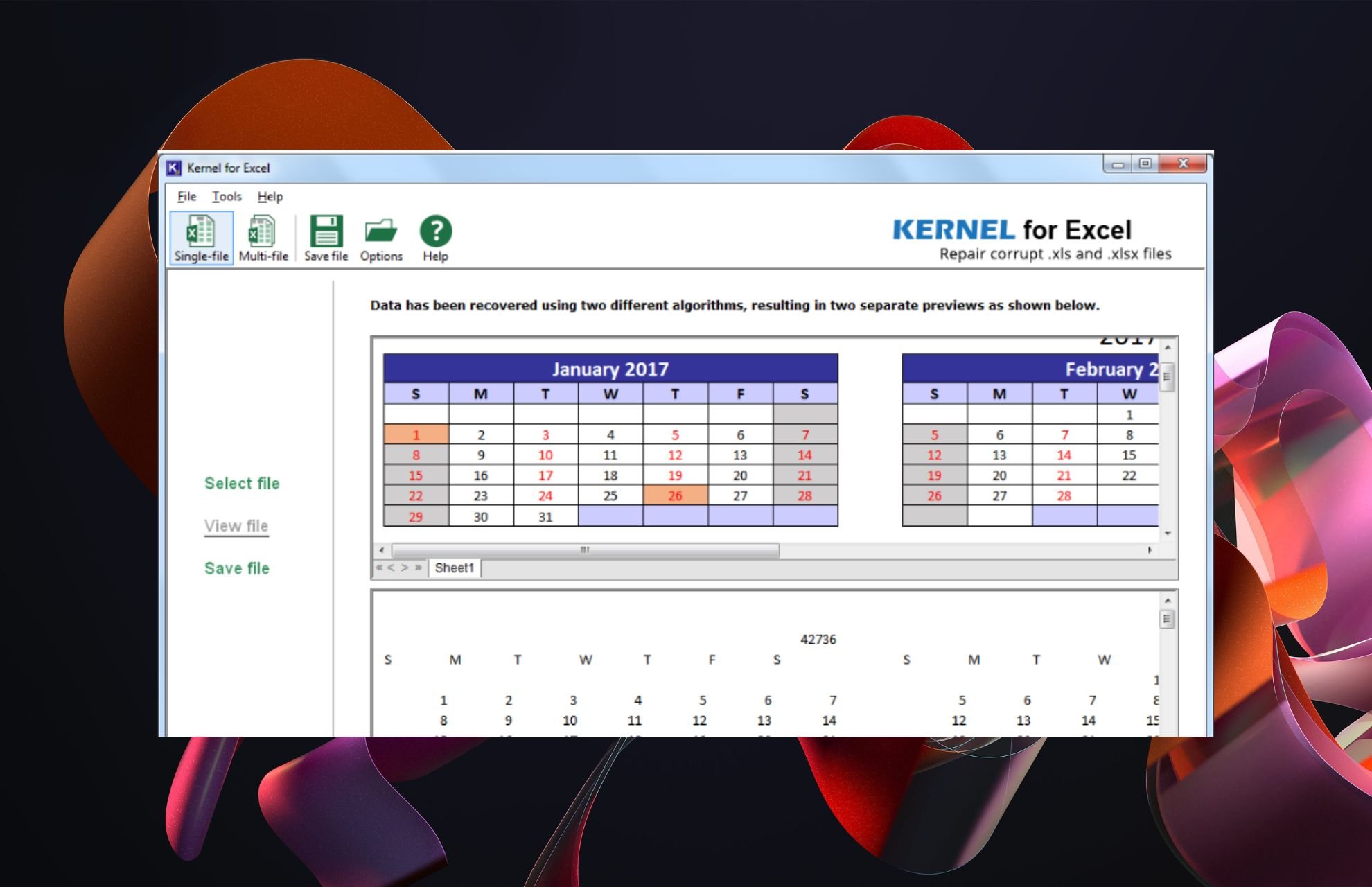Jump to last sheet with double-right arrow
The width and height of the screenshot is (1372, 887).
coord(418,568)
